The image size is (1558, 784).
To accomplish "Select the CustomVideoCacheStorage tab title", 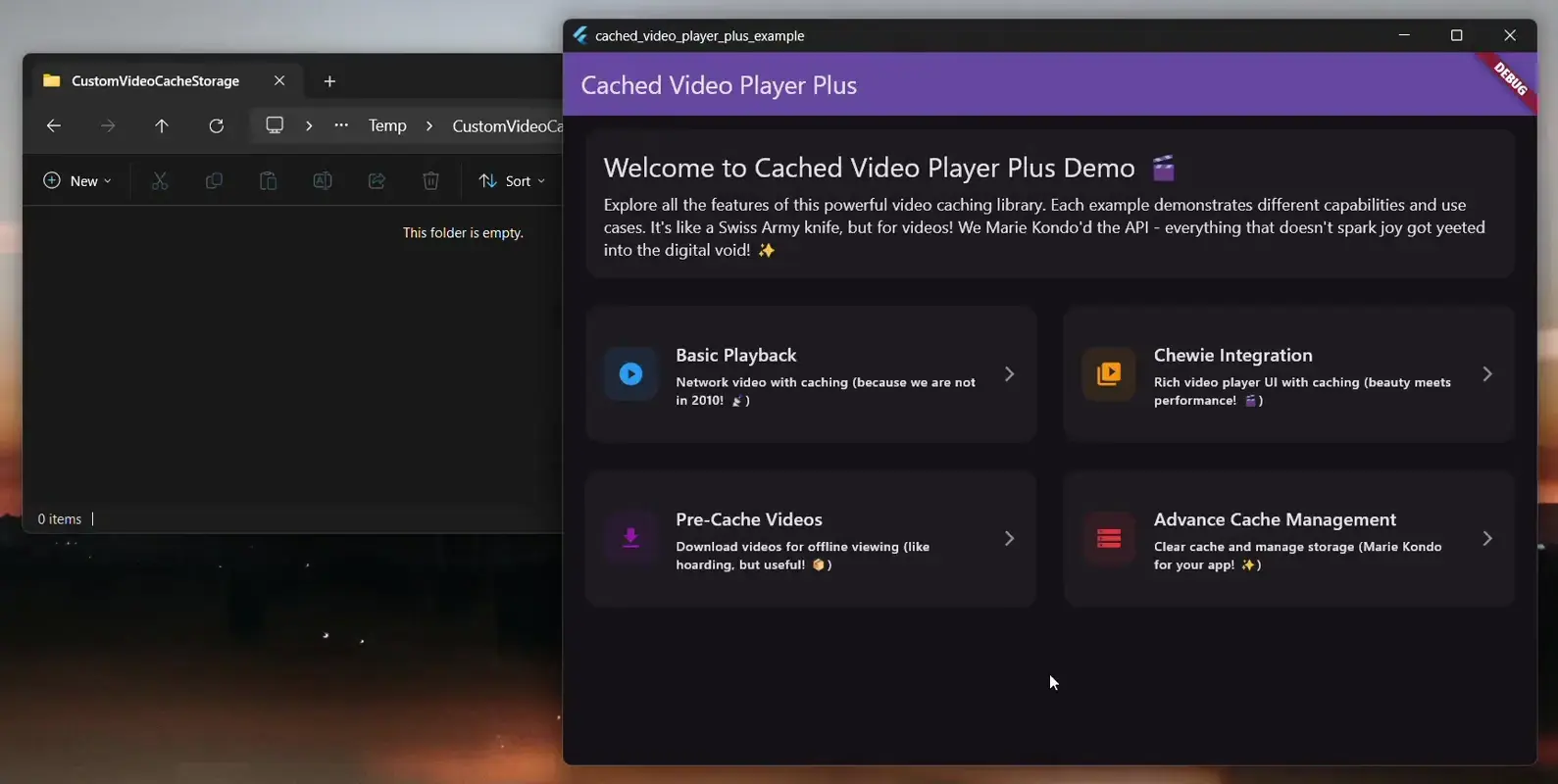I will click(x=156, y=80).
